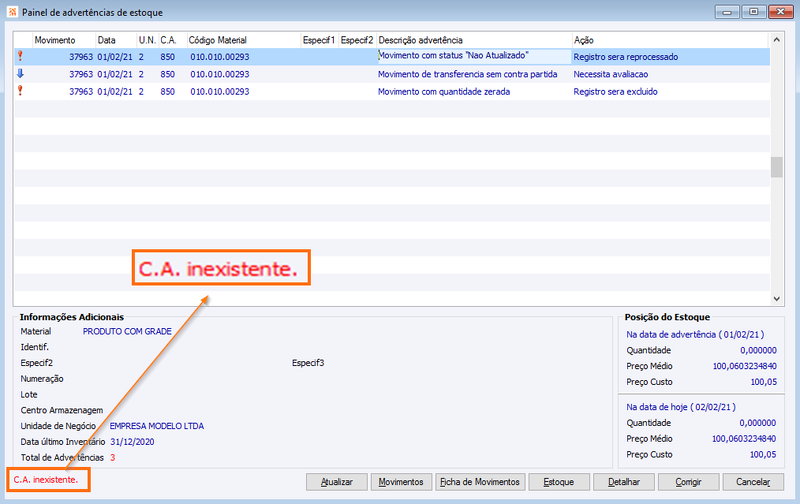Viewport: 800px width, 504px height.
Task: Click the application icon in the title bar
Action: (x=13, y=12)
